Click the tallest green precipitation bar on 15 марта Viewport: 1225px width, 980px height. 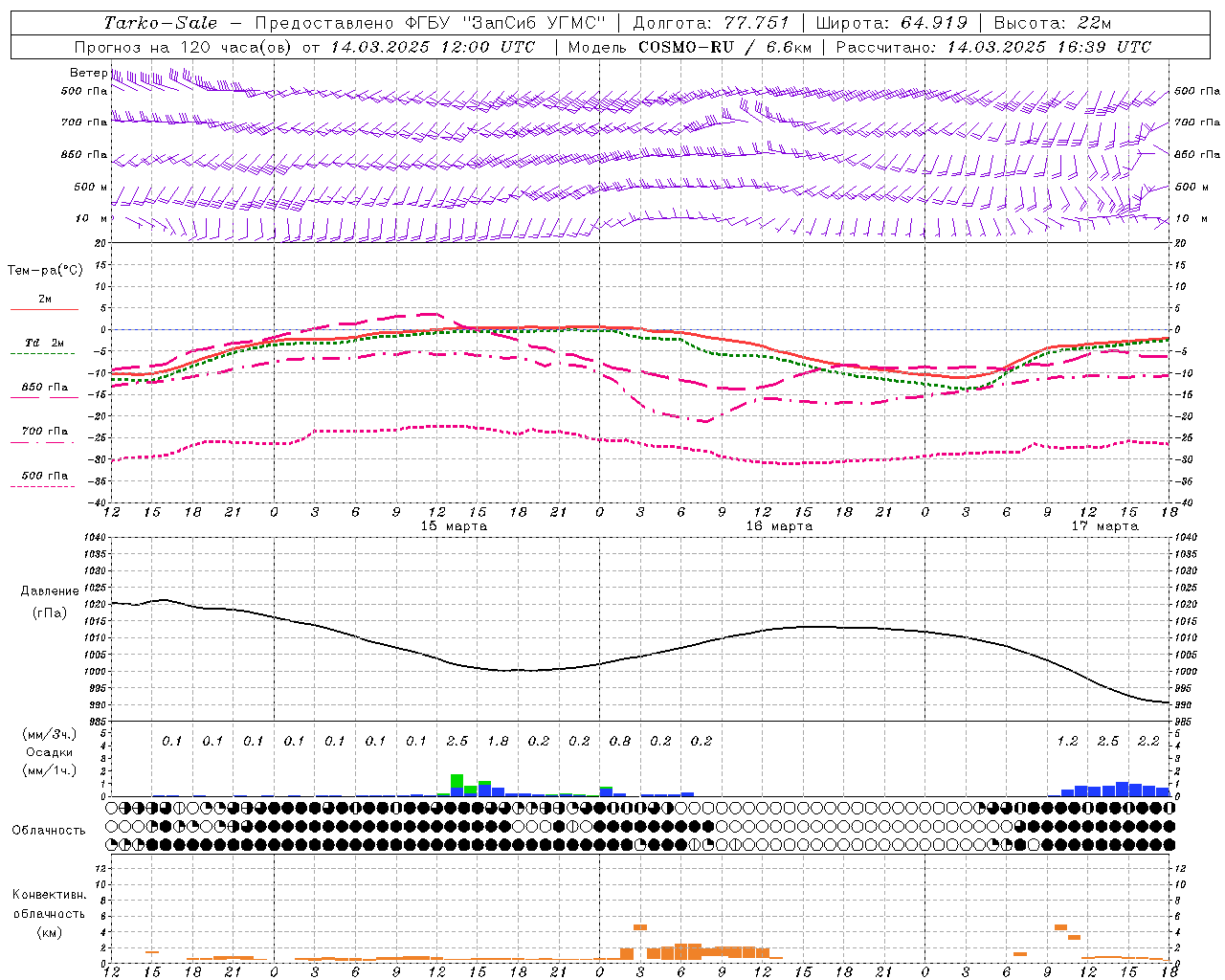[457, 781]
